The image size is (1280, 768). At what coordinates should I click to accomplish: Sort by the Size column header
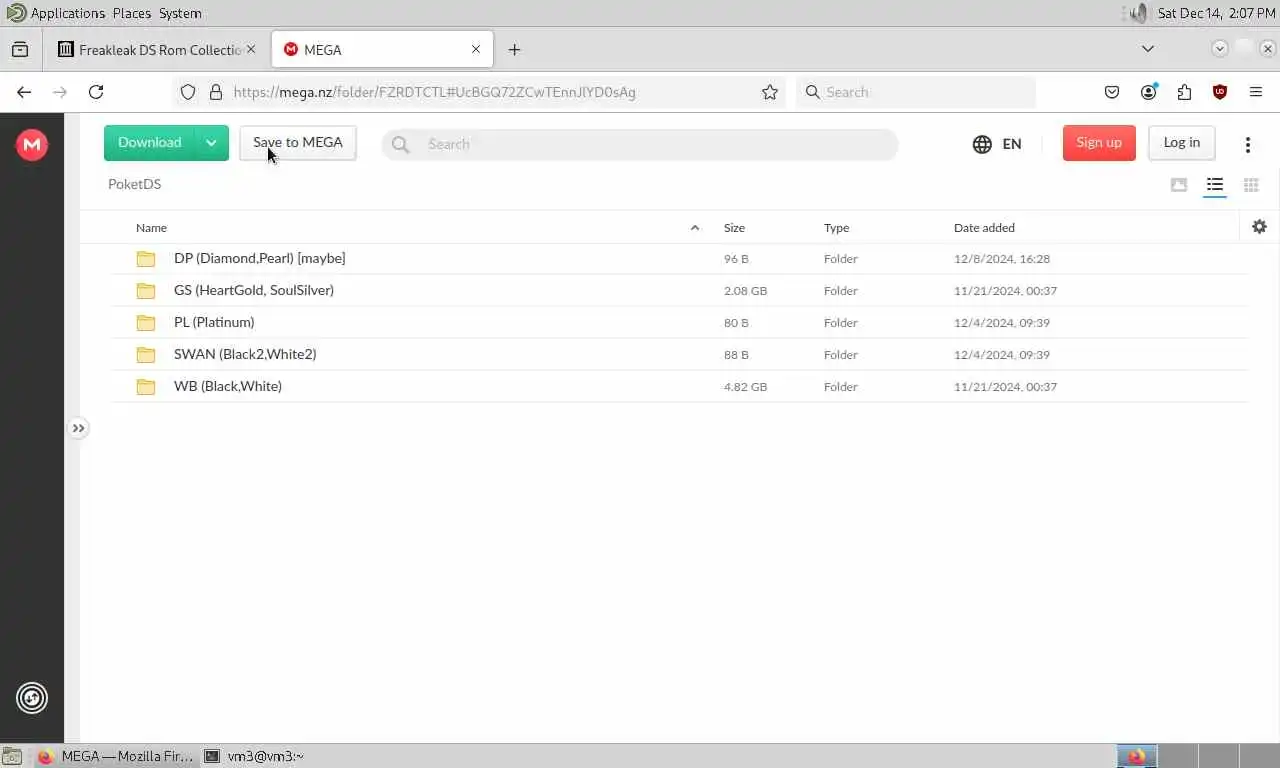[x=734, y=228]
